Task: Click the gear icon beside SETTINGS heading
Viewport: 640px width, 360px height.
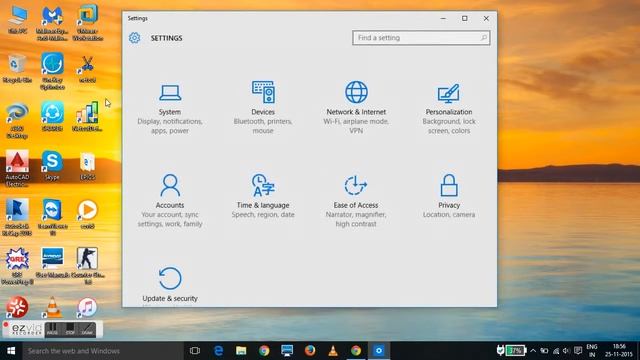Action: [x=134, y=38]
